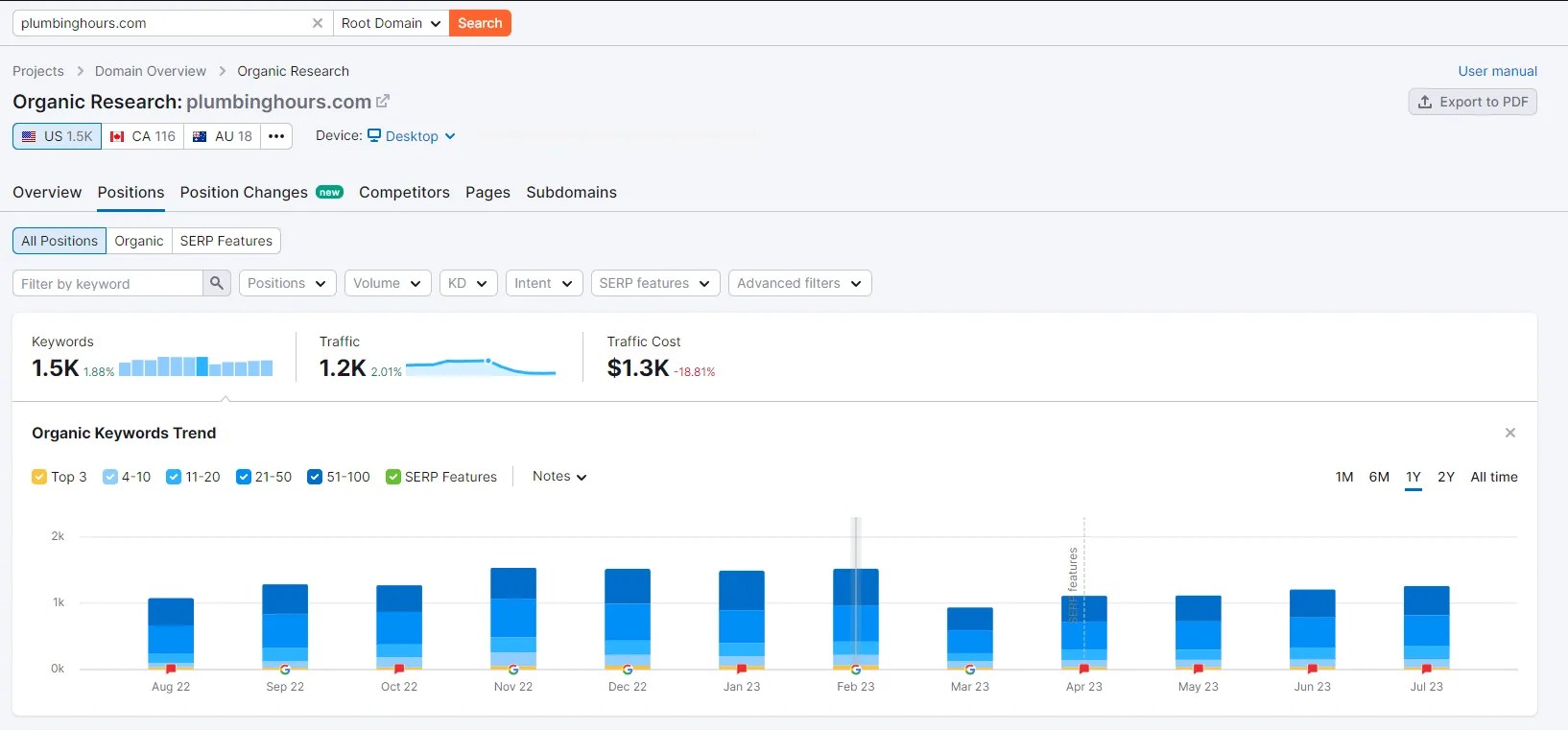Toggle the 51-100 positions checkbox
The image size is (1568, 730).
coord(315,477)
